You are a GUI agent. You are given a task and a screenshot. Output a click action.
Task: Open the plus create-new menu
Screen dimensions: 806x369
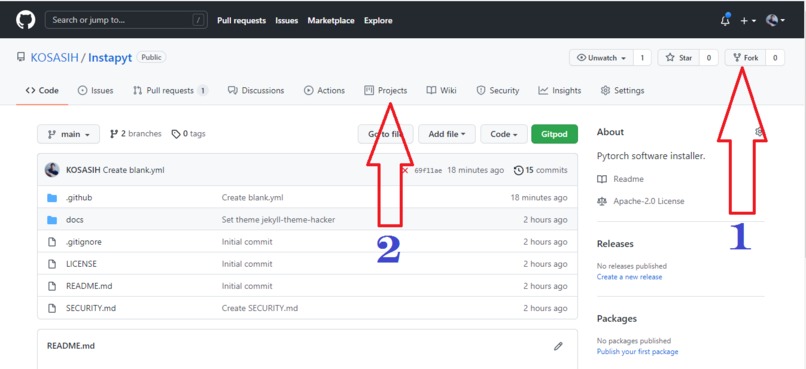tap(747, 21)
